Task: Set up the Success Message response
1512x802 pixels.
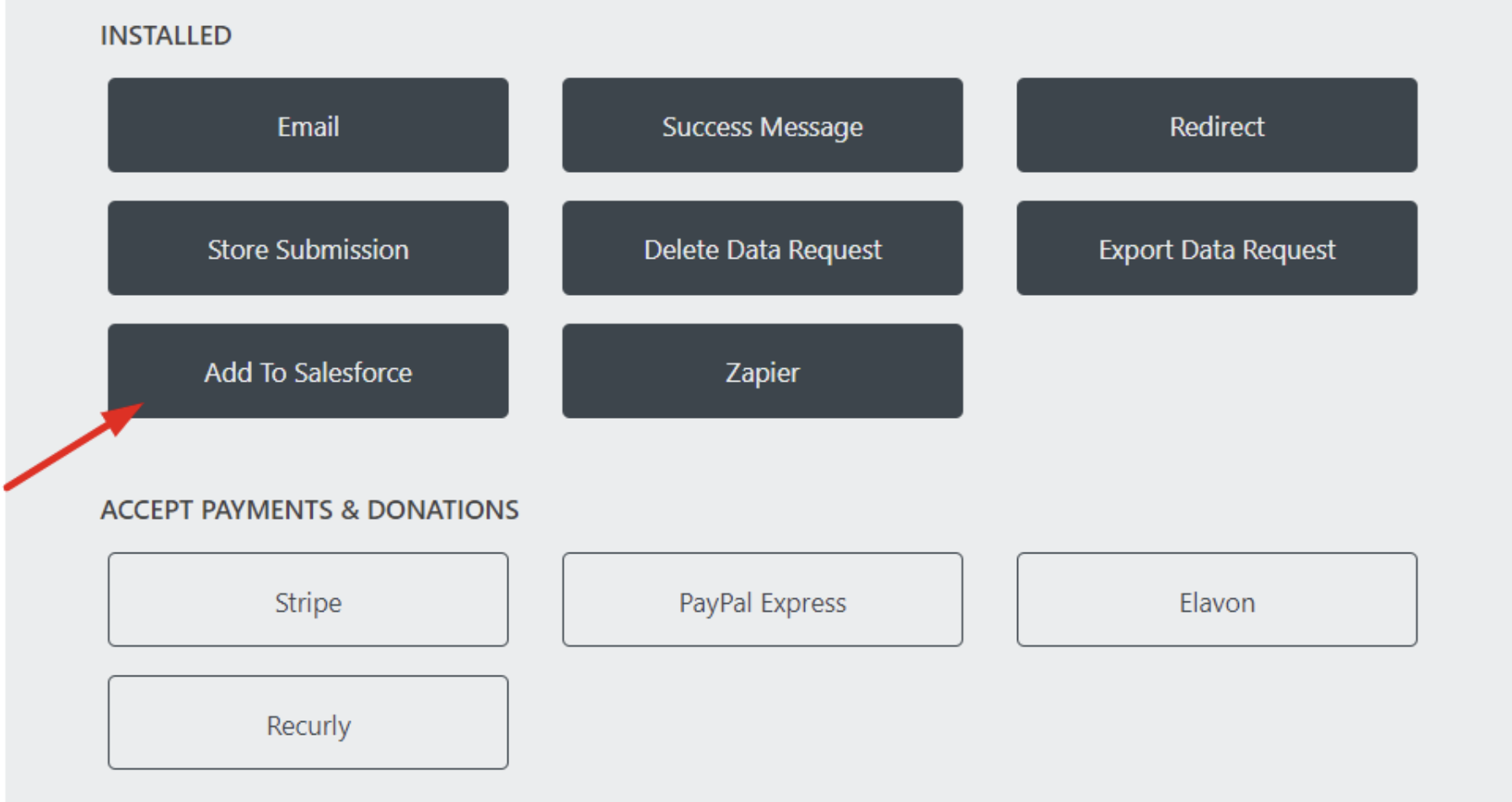Action: click(x=762, y=126)
